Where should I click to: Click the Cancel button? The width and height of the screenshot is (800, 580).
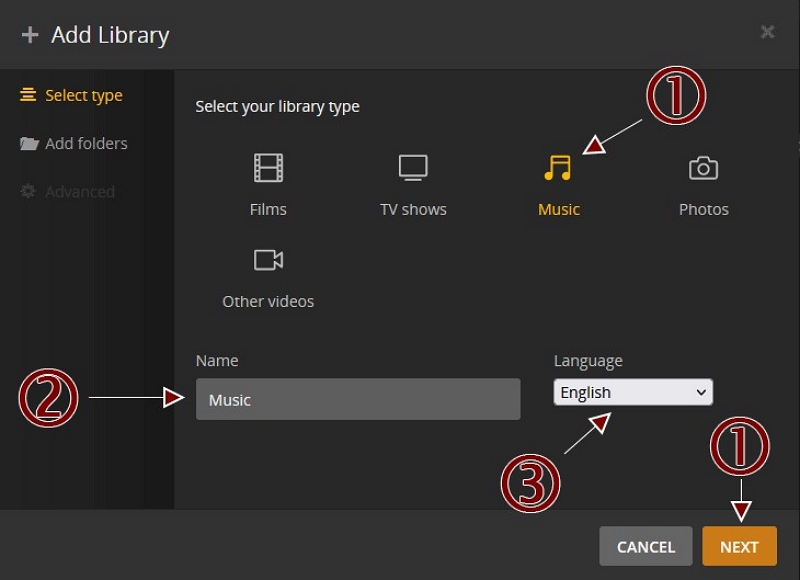[645, 546]
